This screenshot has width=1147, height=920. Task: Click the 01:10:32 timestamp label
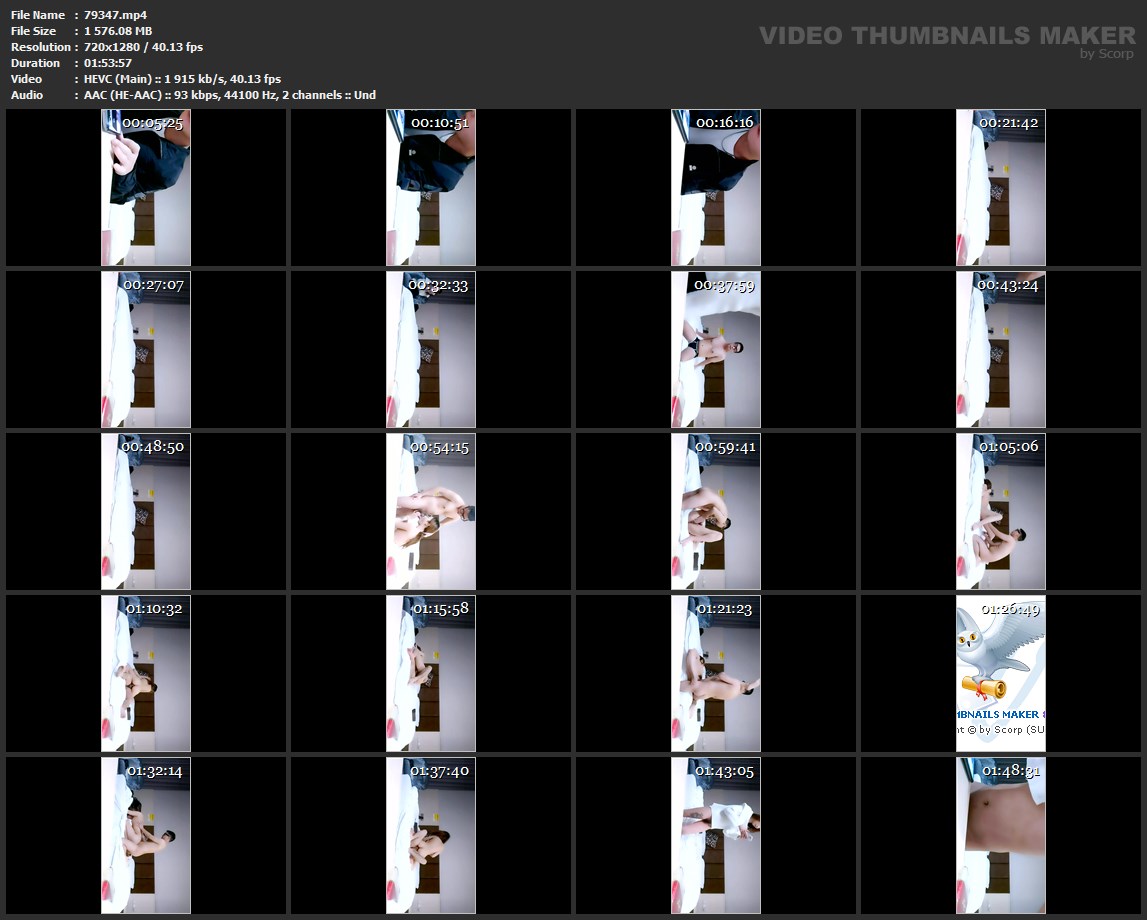pyautogui.click(x=154, y=608)
